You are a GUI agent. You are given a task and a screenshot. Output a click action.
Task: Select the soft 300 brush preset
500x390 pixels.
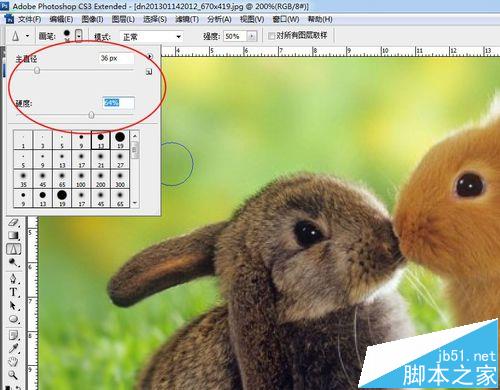pyautogui.click(x=120, y=178)
